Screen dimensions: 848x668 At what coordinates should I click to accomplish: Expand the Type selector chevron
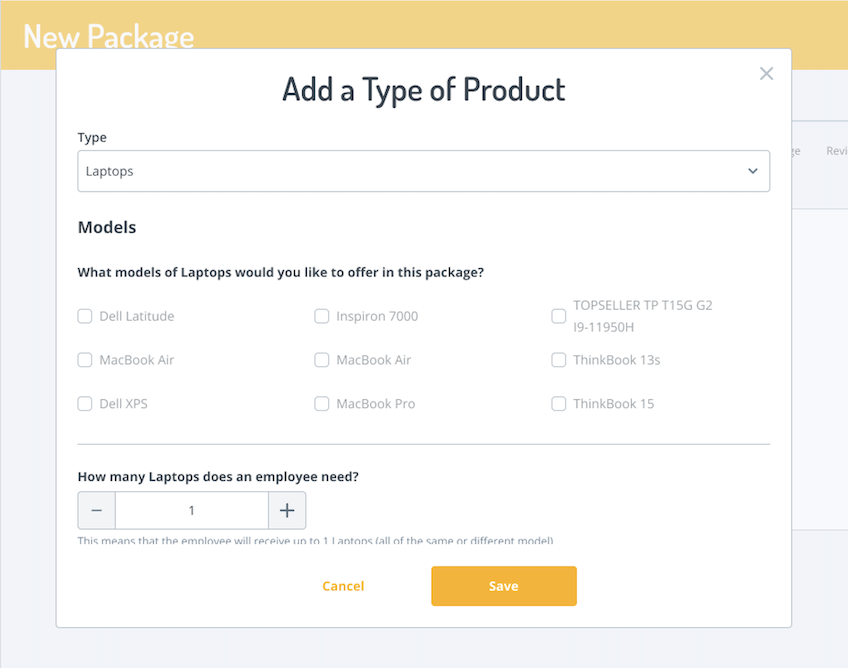(x=753, y=171)
